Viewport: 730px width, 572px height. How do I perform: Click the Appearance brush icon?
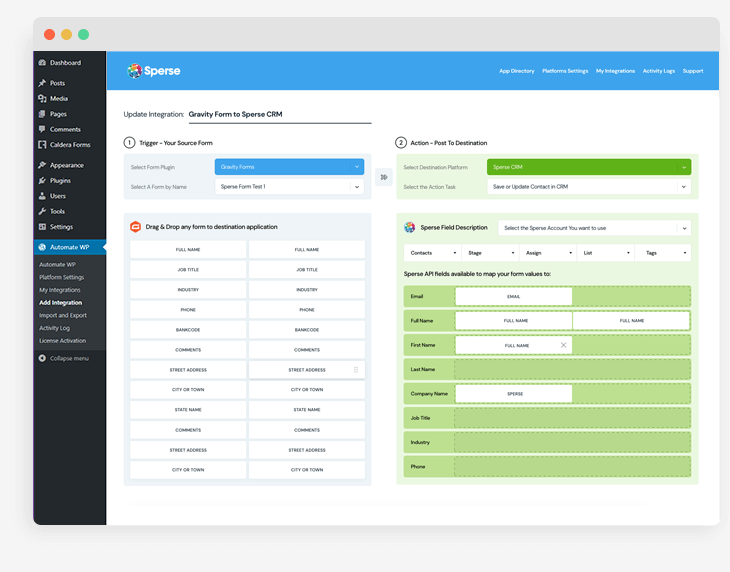42,165
